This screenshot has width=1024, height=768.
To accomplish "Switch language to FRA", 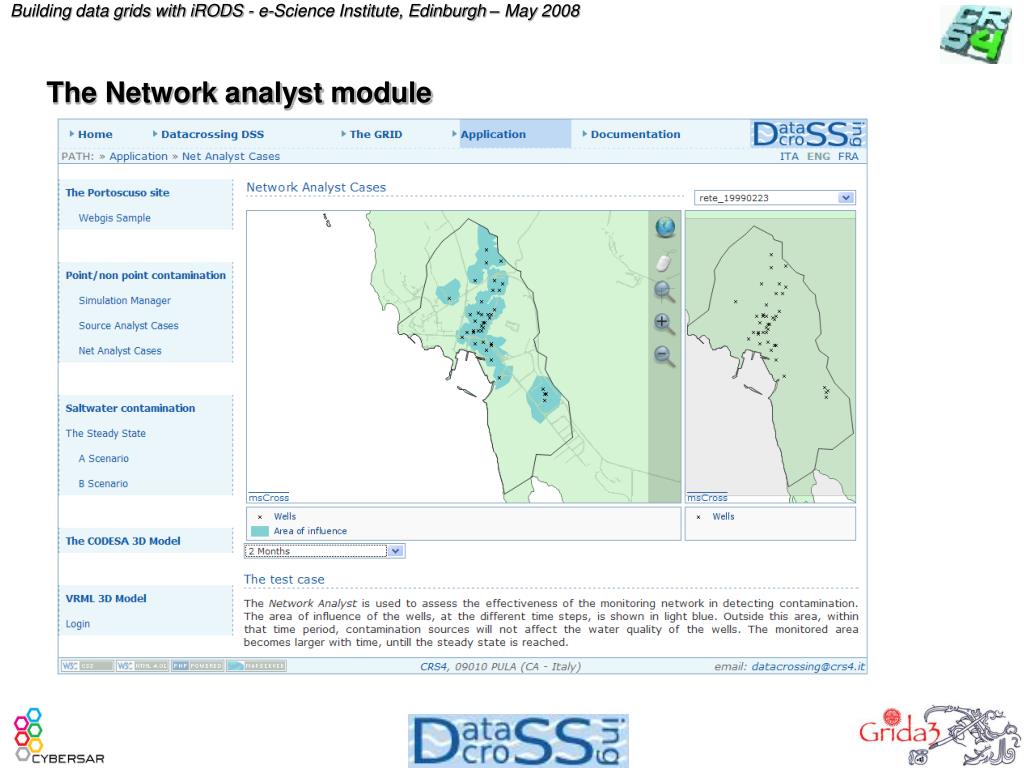I will pyautogui.click(x=848, y=156).
